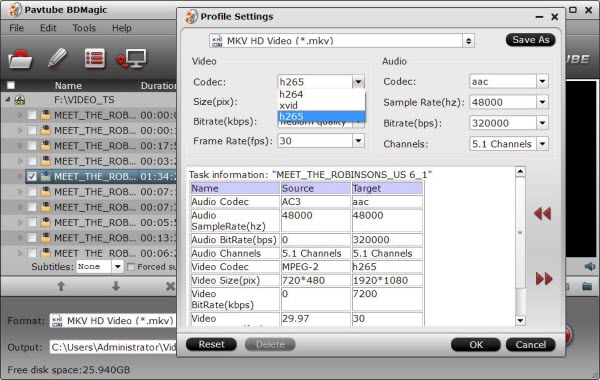Click the Output path input field
The width and height of the screenshot is (600, 380).
coord(112,347)
